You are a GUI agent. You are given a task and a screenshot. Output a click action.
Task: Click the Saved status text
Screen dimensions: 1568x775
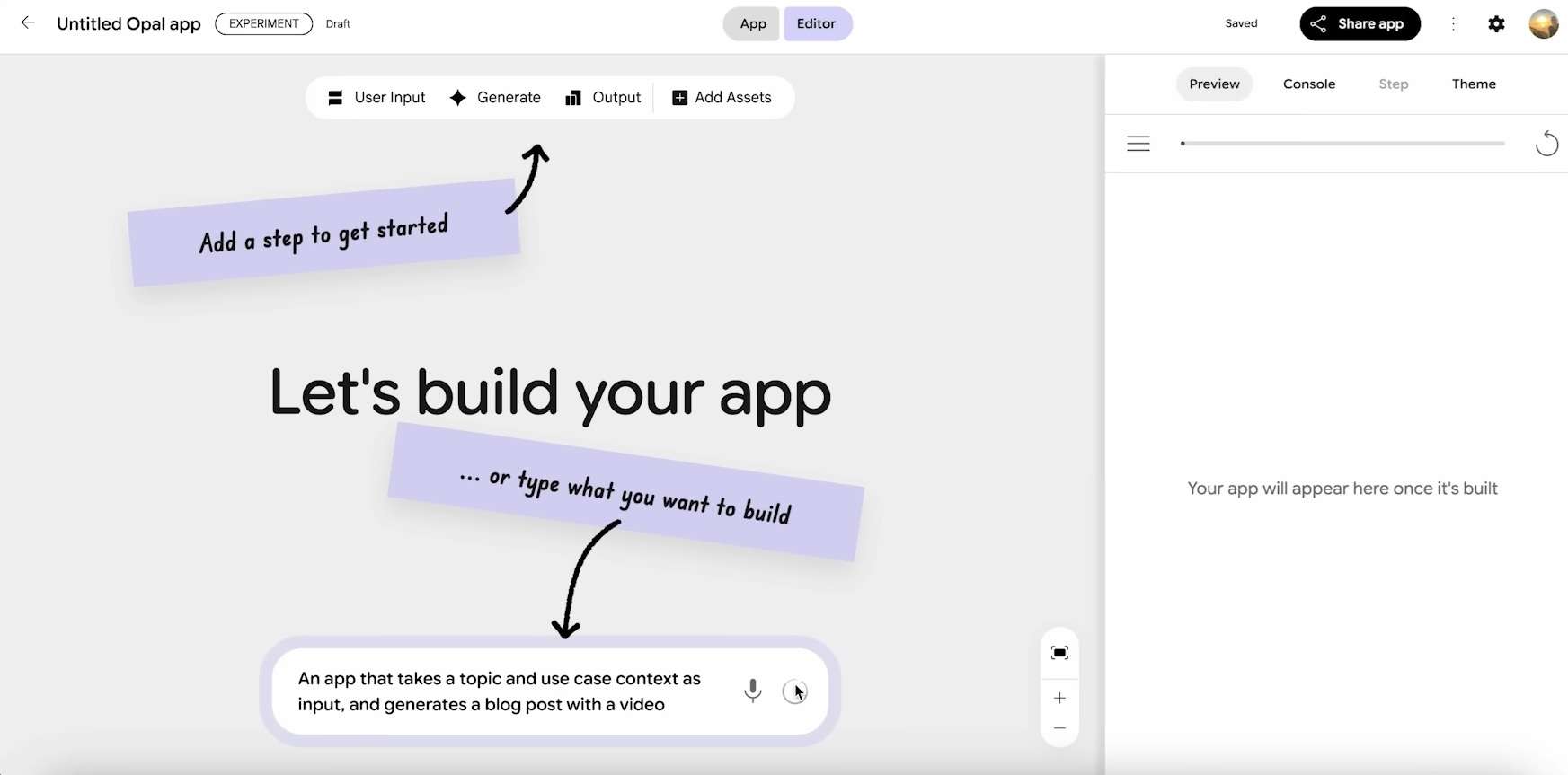click(x=1241, y=24)
